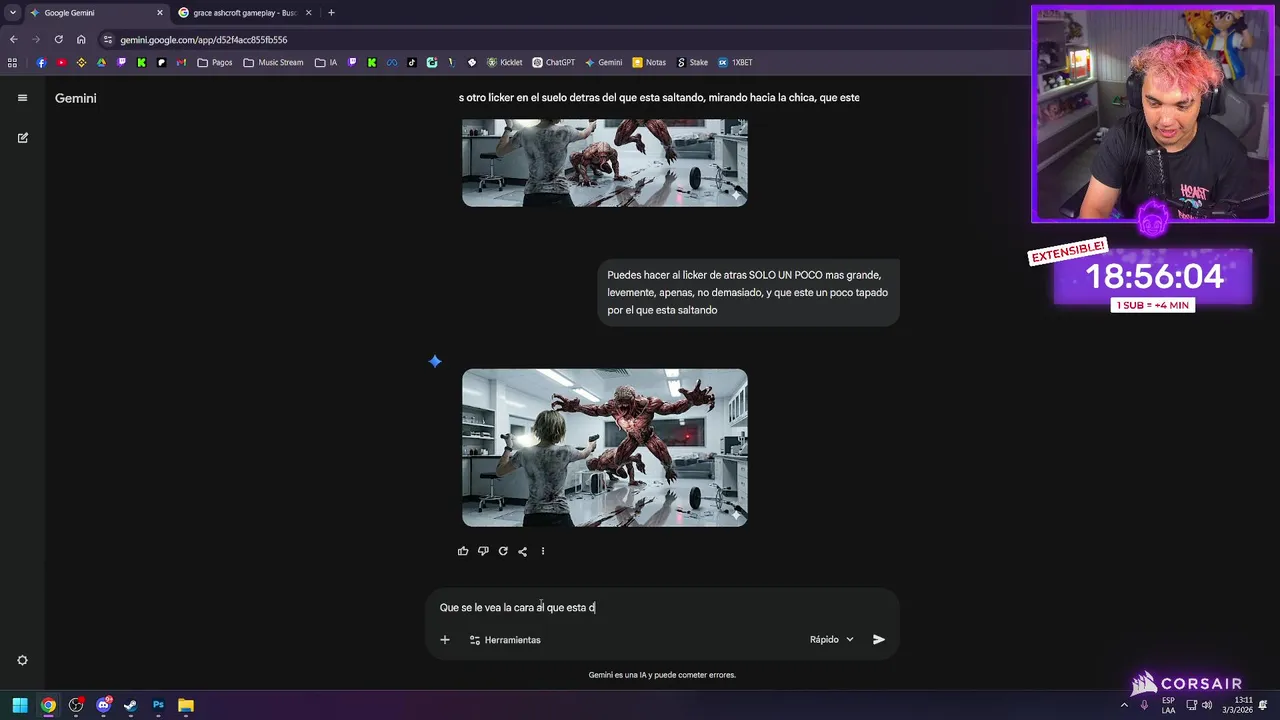Give thumbs up to the generated image

463,551
